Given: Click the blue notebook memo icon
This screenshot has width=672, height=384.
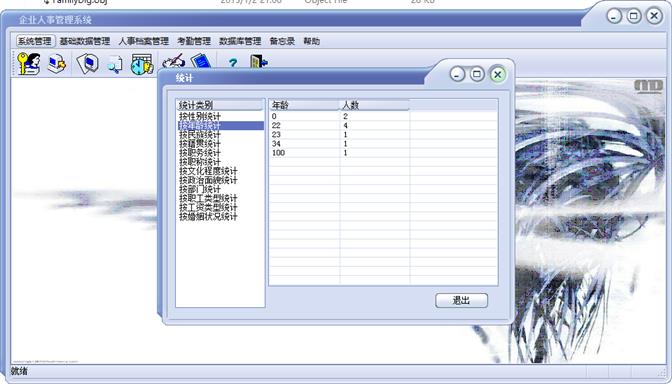Looking at the screenshot, I should 201,61.
